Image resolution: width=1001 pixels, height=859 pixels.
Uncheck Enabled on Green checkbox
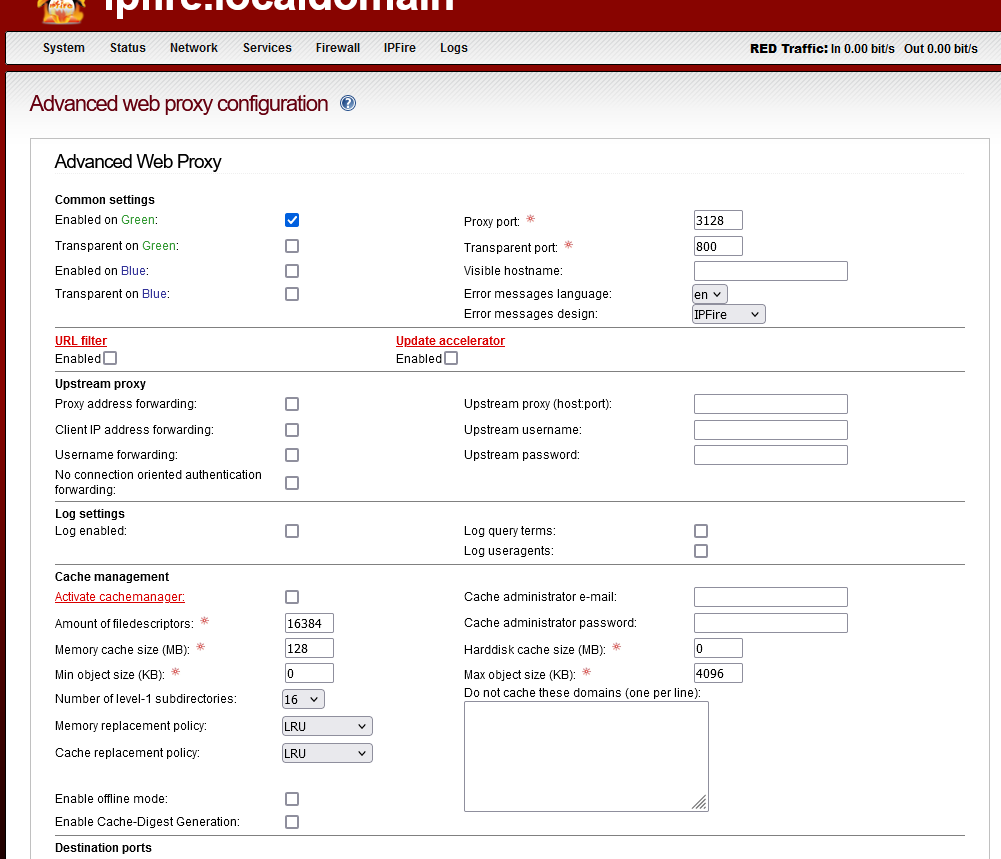292,220
